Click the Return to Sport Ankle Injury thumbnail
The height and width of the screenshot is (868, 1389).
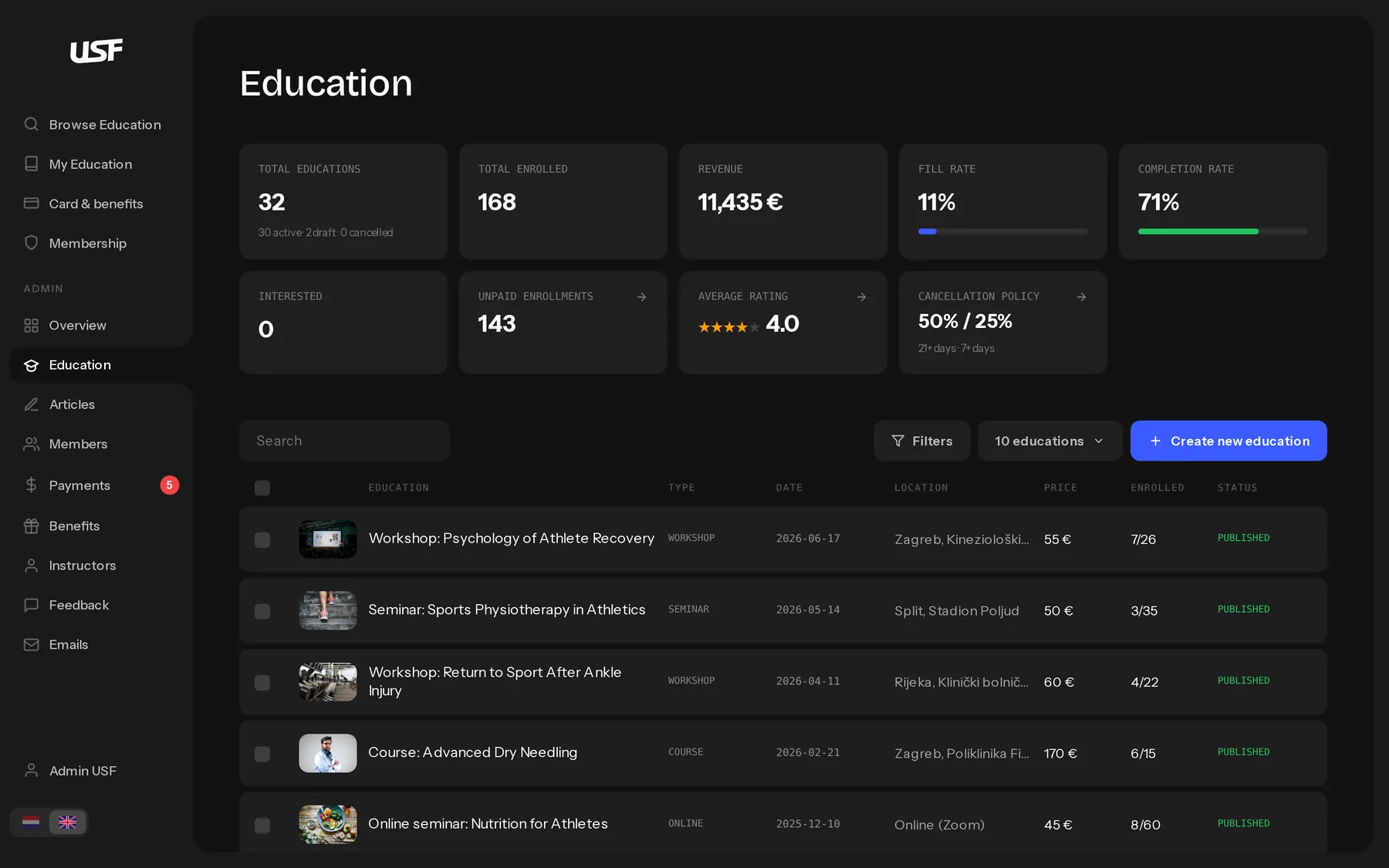[328, 682]
